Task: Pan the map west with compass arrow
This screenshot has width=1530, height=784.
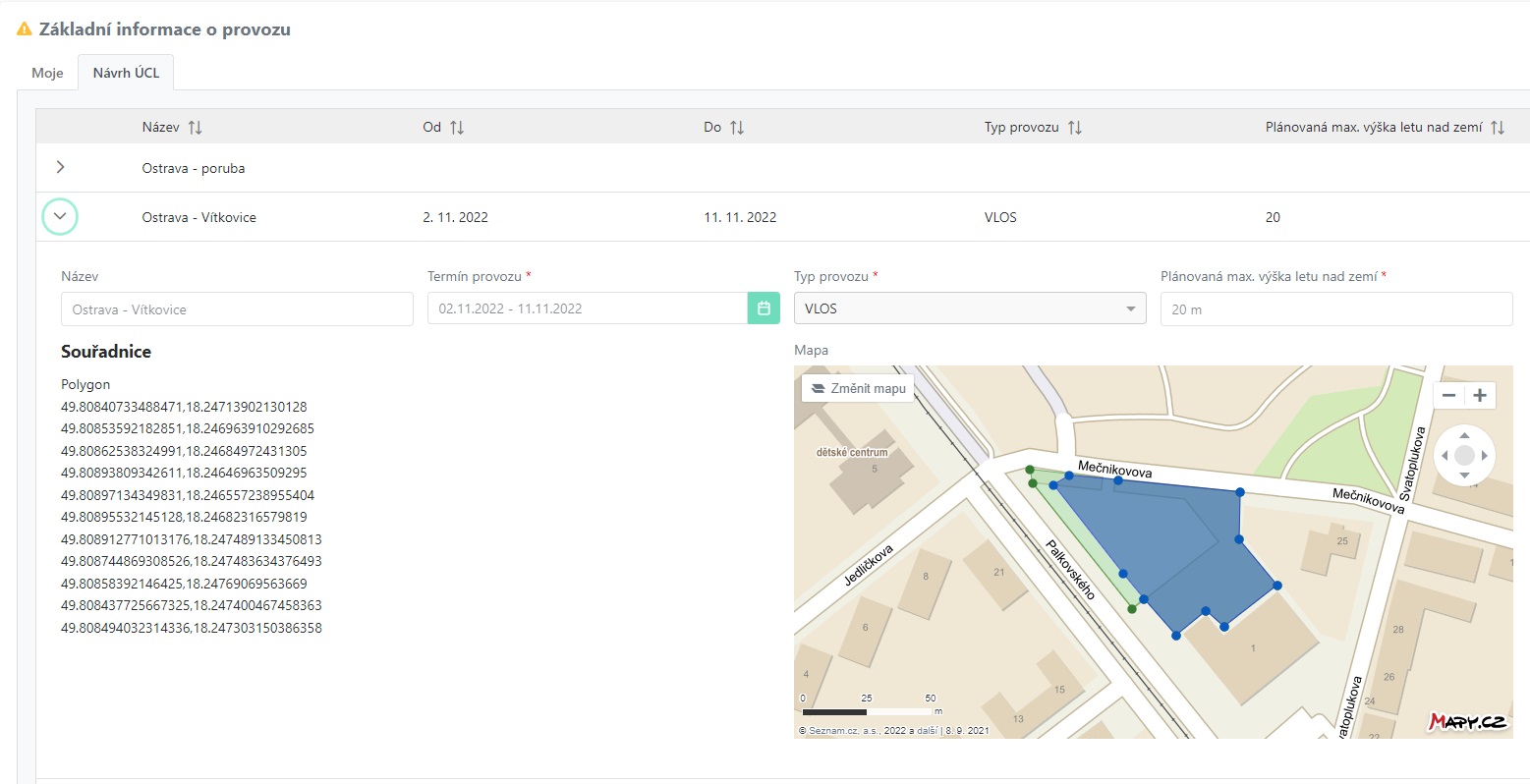Action: click(x=1445, y=456)
